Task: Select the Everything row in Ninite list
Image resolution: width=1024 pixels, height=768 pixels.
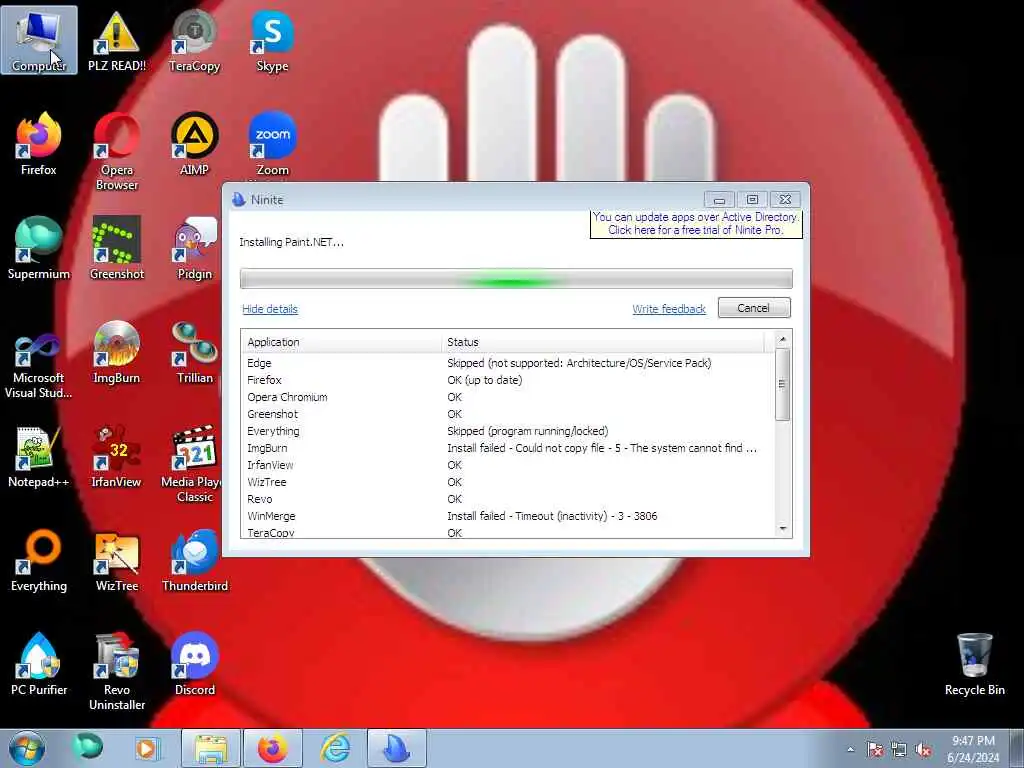Action: click(508, 430)
